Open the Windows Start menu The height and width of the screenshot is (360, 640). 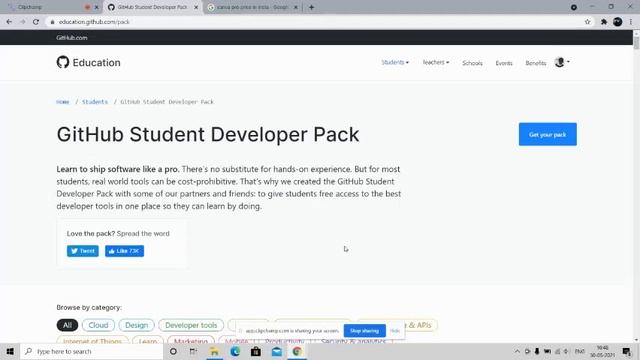(10, 351)
